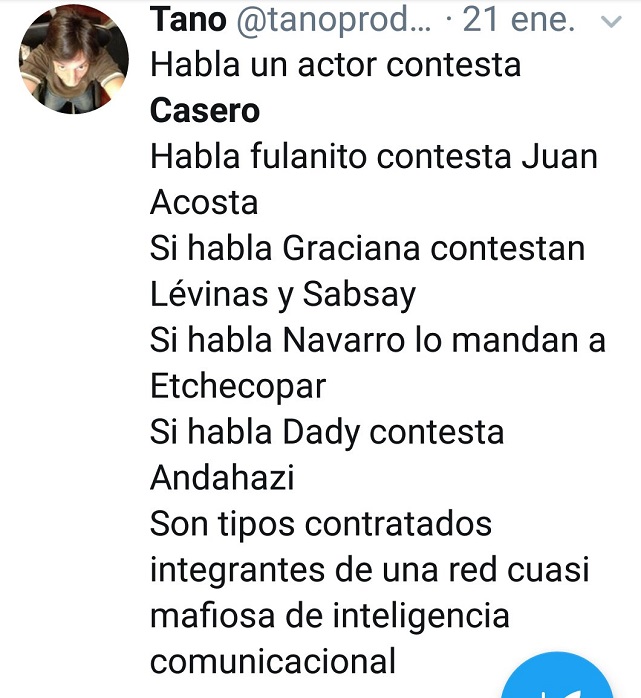Tap the final word 'comunicacional'
Image resolution: width=641 pixels, height=698 pixels.
pos(272,661)
